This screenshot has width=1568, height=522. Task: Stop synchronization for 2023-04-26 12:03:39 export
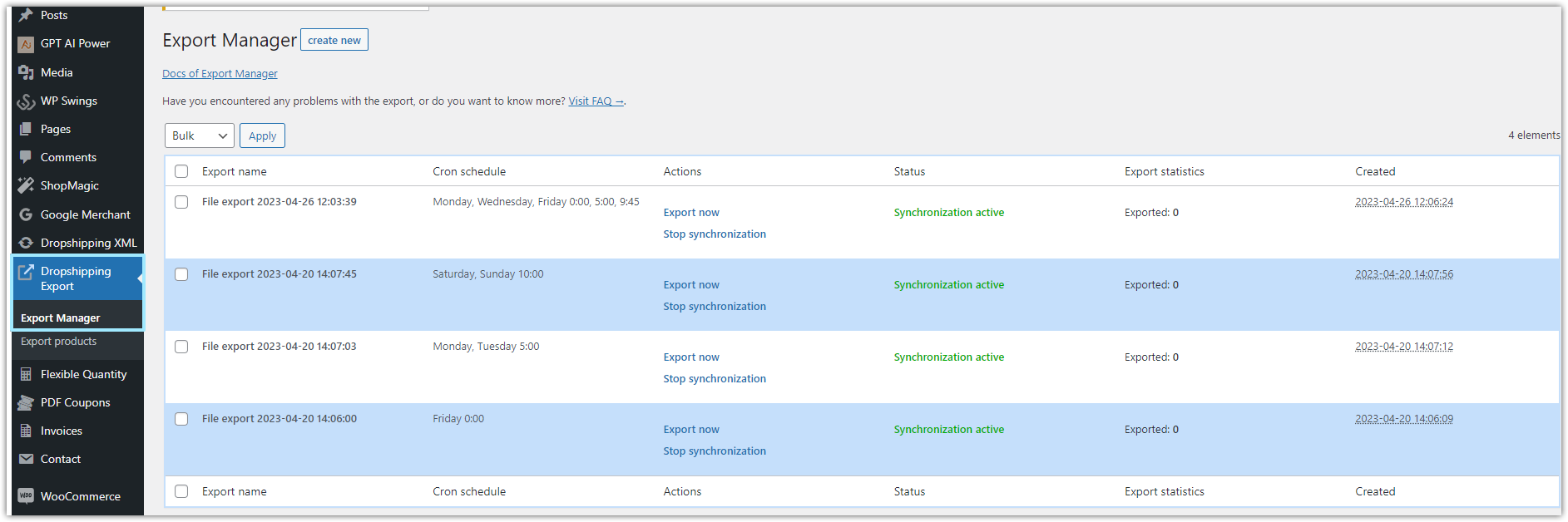point(715,234)
